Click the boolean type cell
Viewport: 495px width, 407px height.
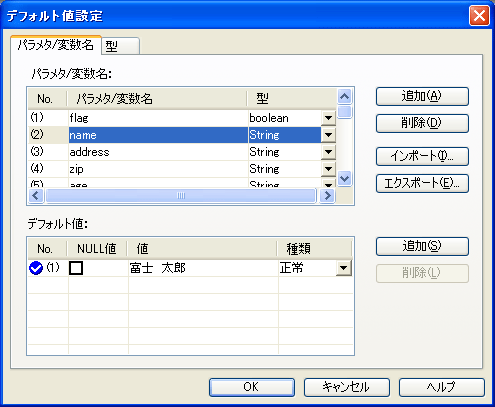click(285, 118)
